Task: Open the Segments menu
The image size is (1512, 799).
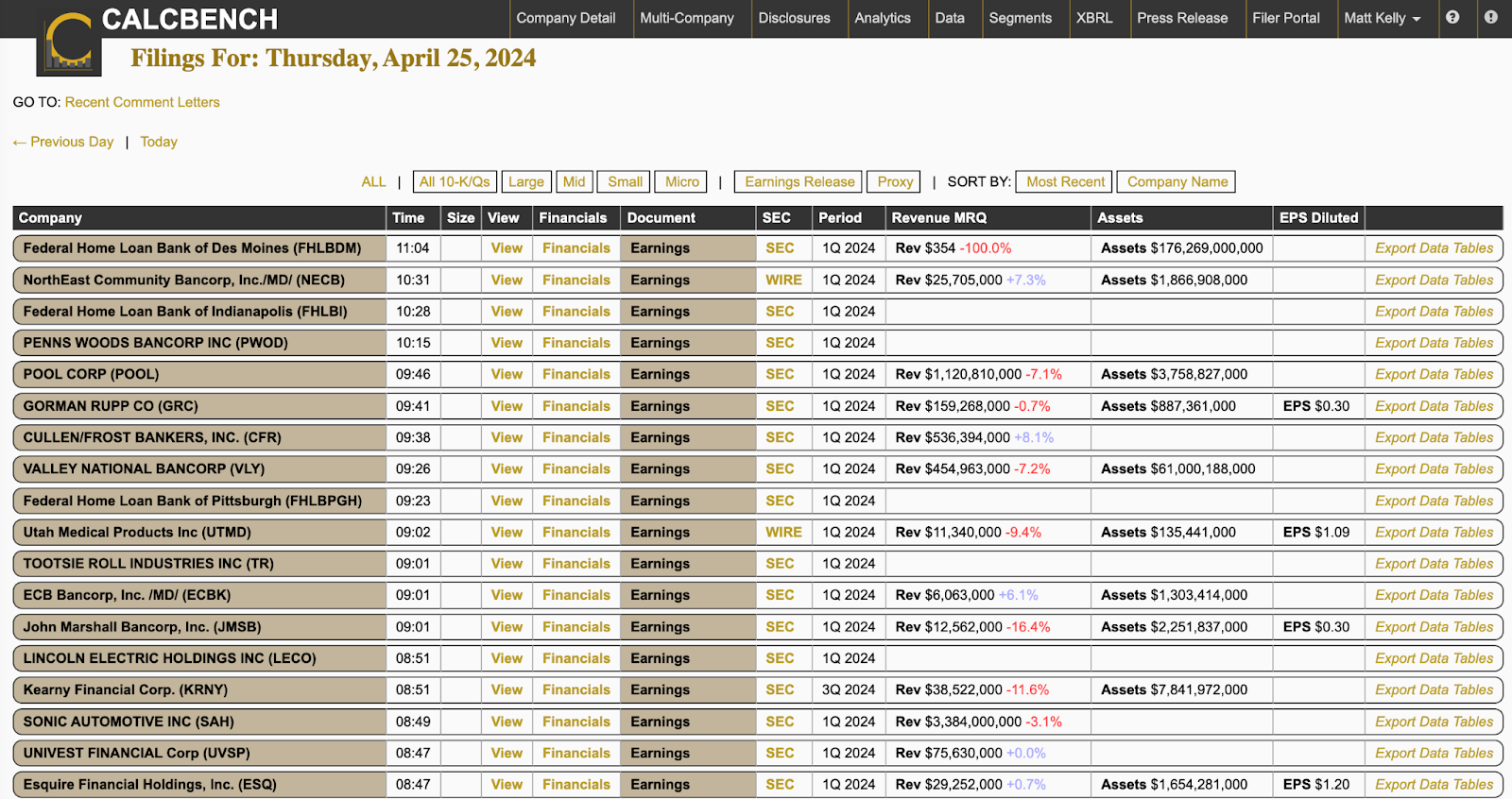Action: click(x=1020, y=18)
